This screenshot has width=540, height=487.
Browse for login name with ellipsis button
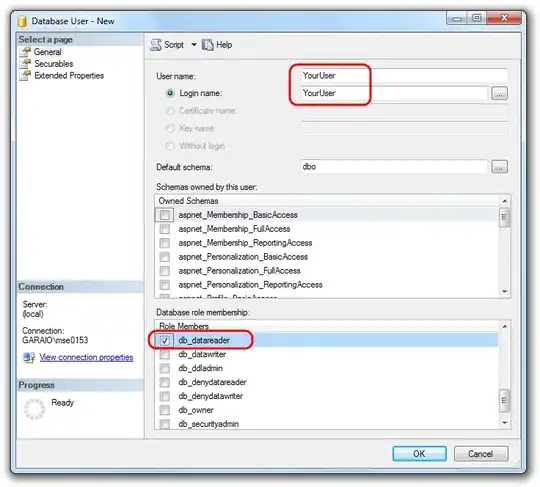click(x=499, y=93)
